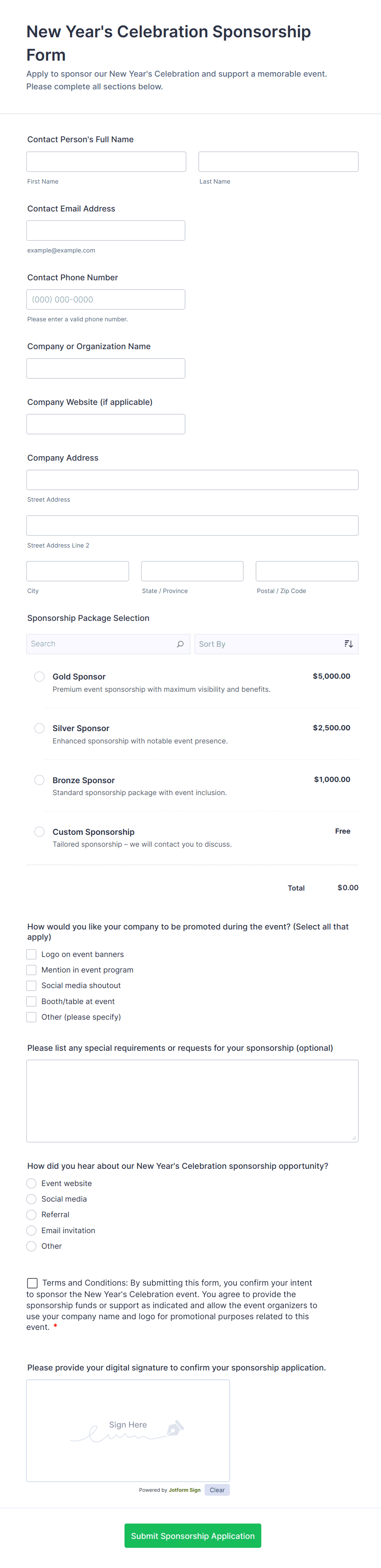Focus the First Name input field

tap(106, 162)
